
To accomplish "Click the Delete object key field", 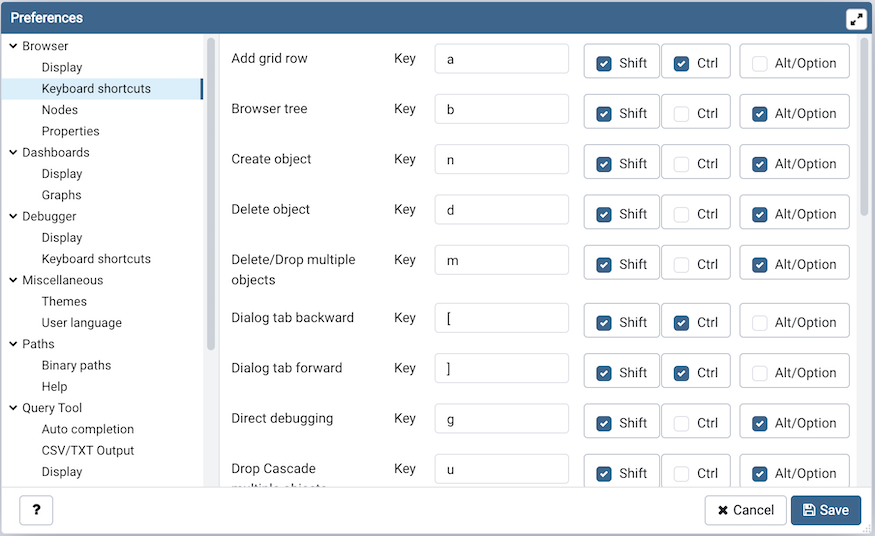I will (x=502, y=209).
